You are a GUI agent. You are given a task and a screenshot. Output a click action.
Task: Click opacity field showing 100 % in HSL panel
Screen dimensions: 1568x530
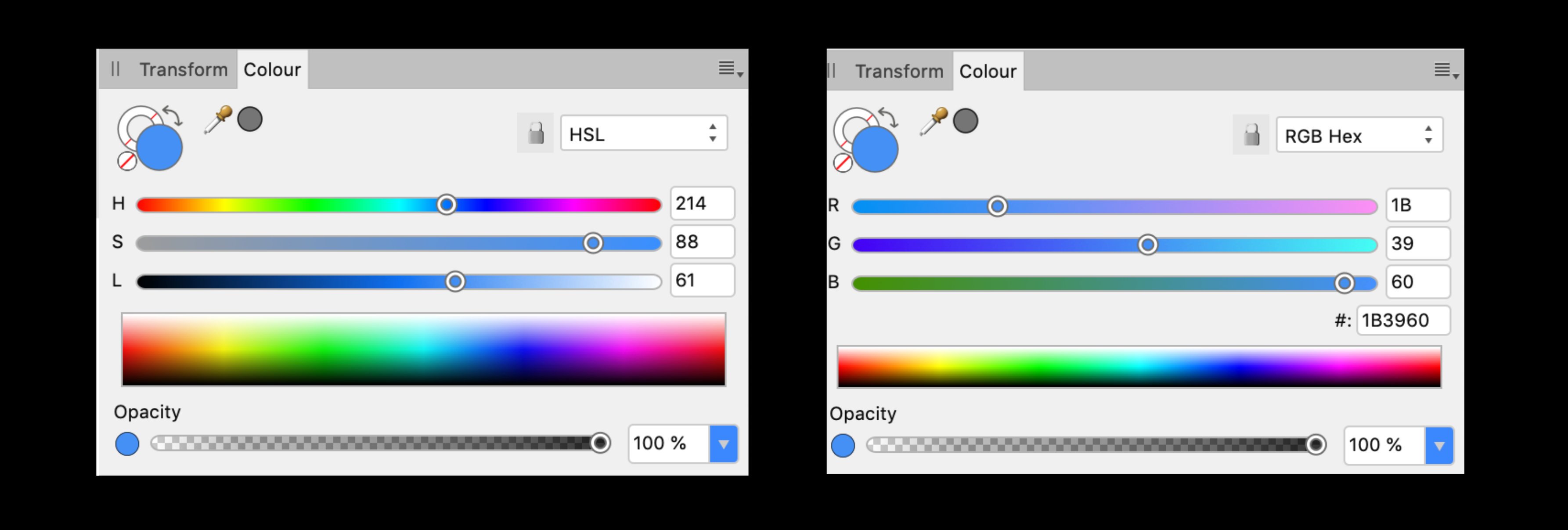[x=669, y=443]
